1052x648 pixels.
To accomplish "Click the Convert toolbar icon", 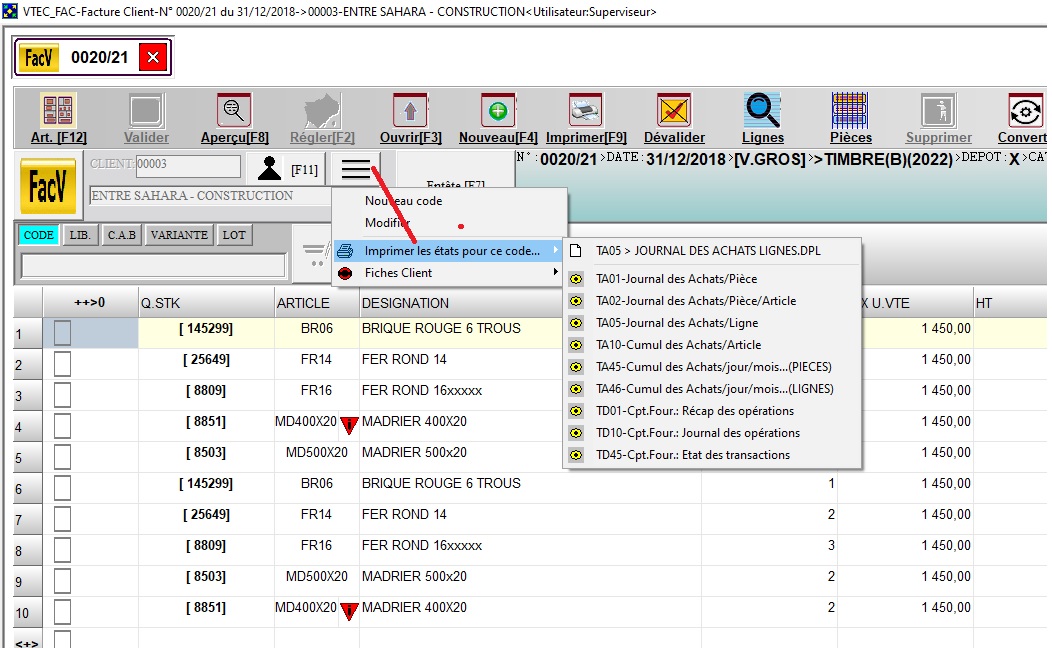I will 1026,111.
